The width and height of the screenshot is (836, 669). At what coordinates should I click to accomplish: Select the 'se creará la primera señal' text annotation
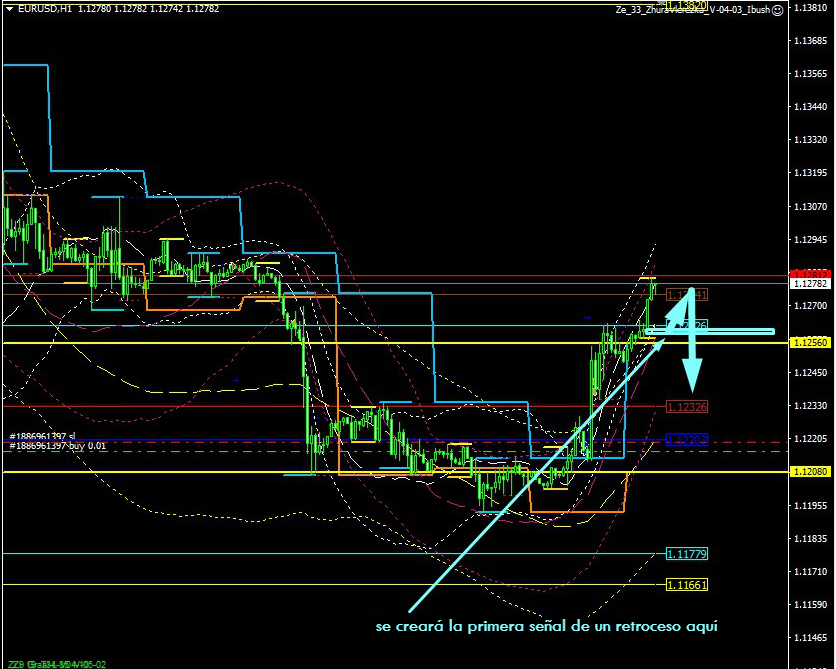(546, 627)
